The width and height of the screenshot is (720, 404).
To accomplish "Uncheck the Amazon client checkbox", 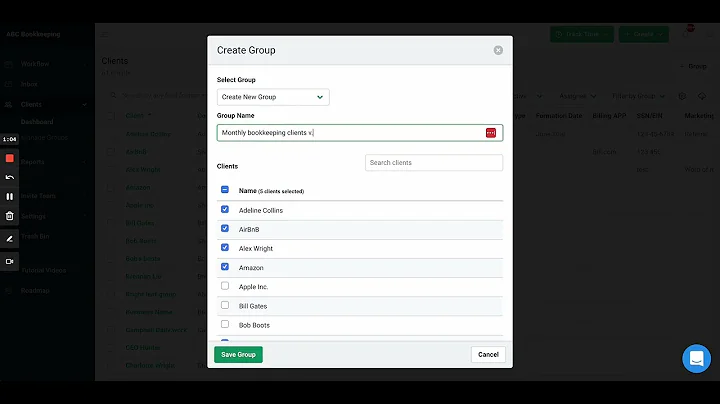I will (225, 267).
